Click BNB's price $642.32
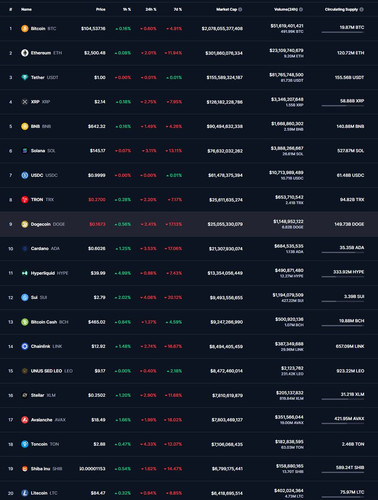This screenshot has height=500, width=378. click(97, 126)
